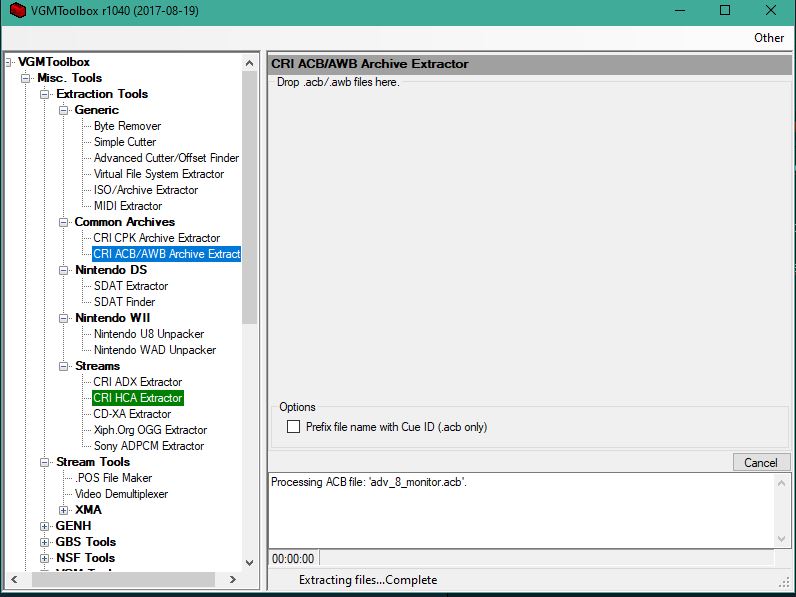Collapse the Nintendo WII node
796x597 pixels.
pos(63,318)
